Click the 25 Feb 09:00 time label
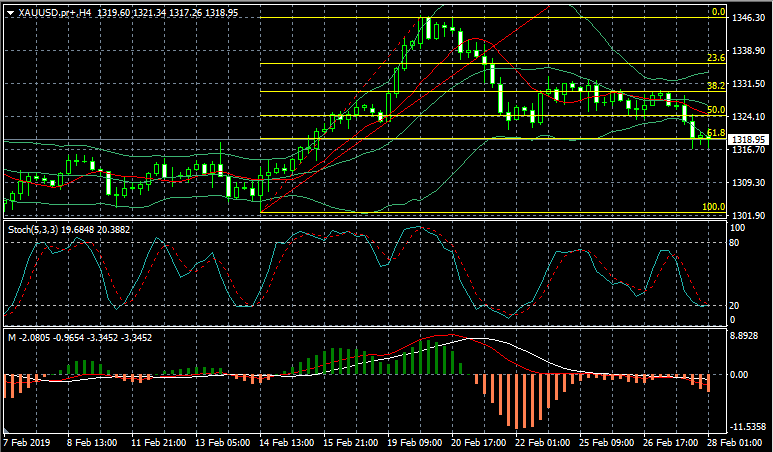773x452 pixels. point(607,443)
